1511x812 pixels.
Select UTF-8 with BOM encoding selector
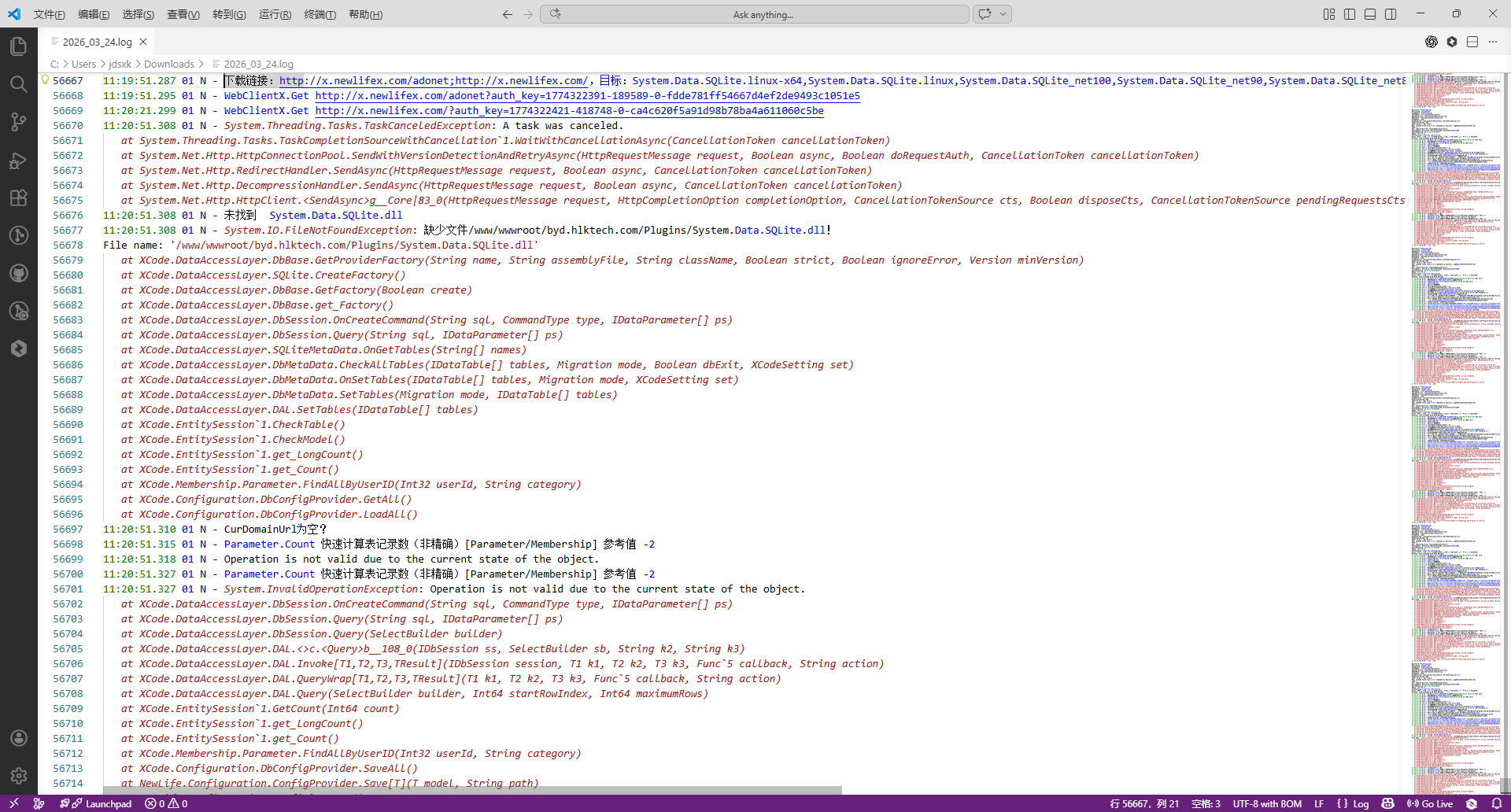click(x=1266, y=803)
